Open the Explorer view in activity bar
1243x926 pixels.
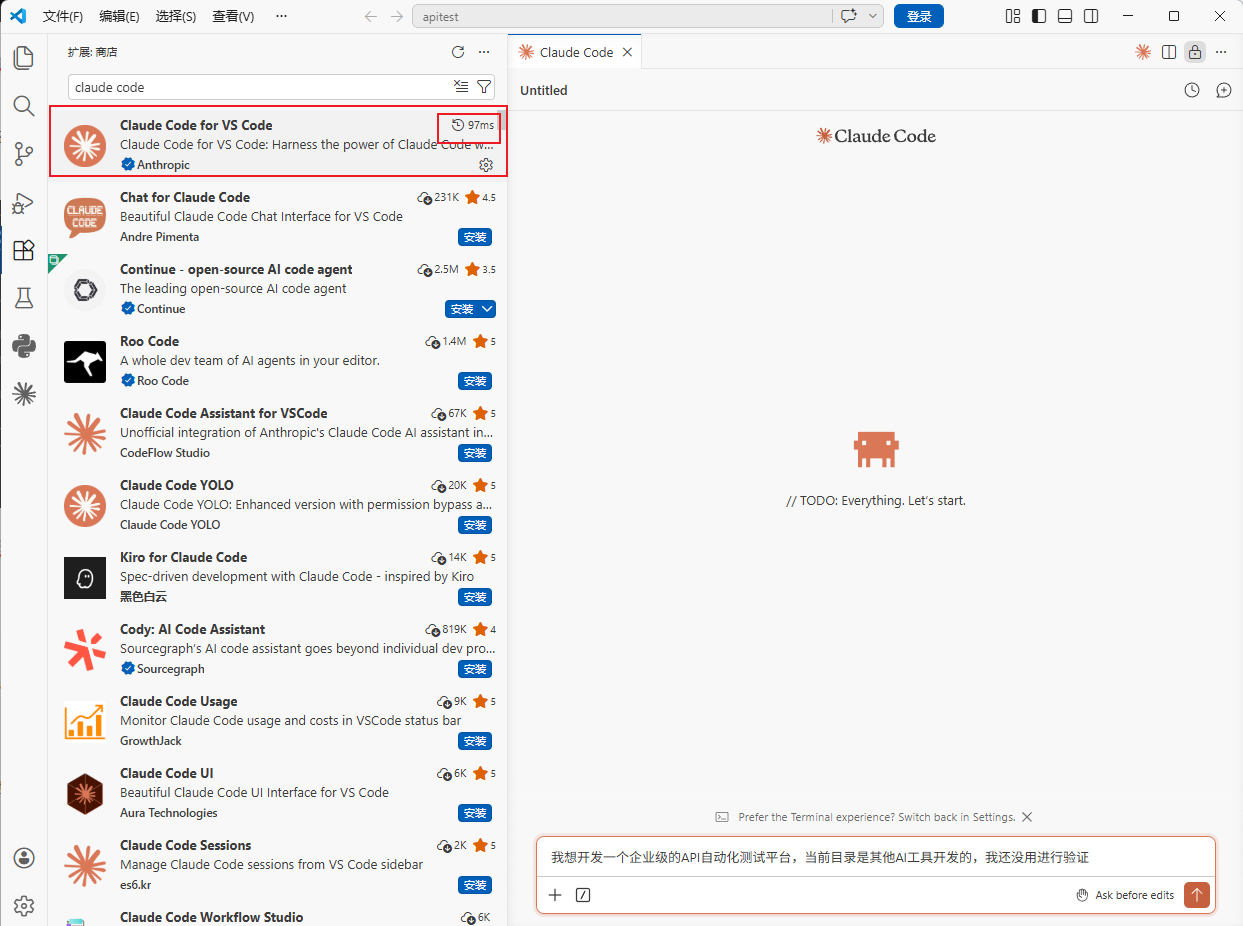pyautogui.click(x=24, y=58)
